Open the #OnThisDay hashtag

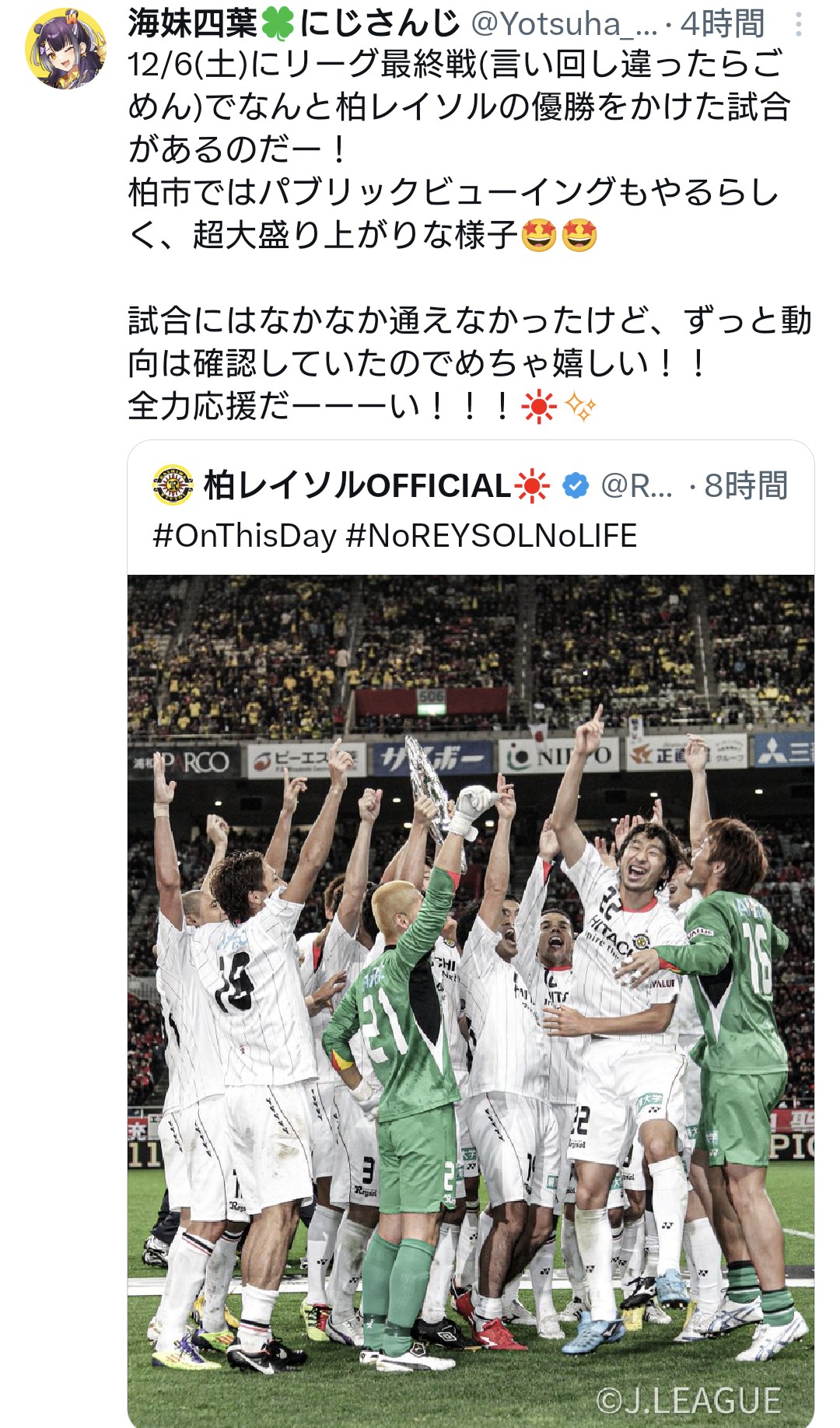tap(244, 536)
